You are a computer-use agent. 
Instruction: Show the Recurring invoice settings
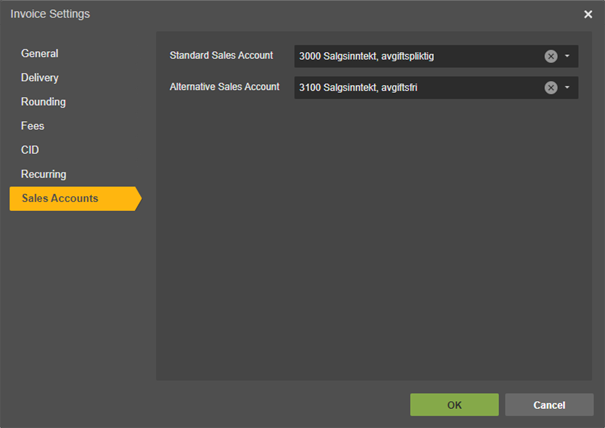point(44,174)
